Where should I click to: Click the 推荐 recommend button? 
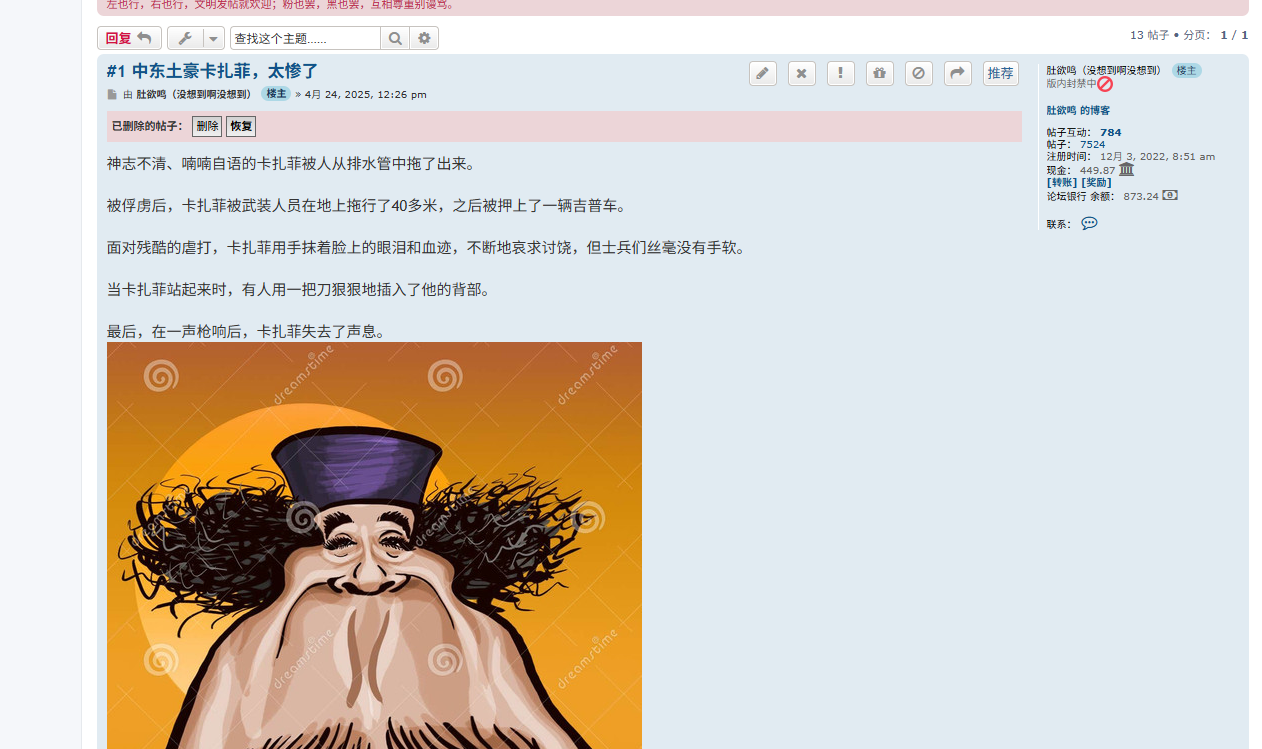(x=1001, y=73)
